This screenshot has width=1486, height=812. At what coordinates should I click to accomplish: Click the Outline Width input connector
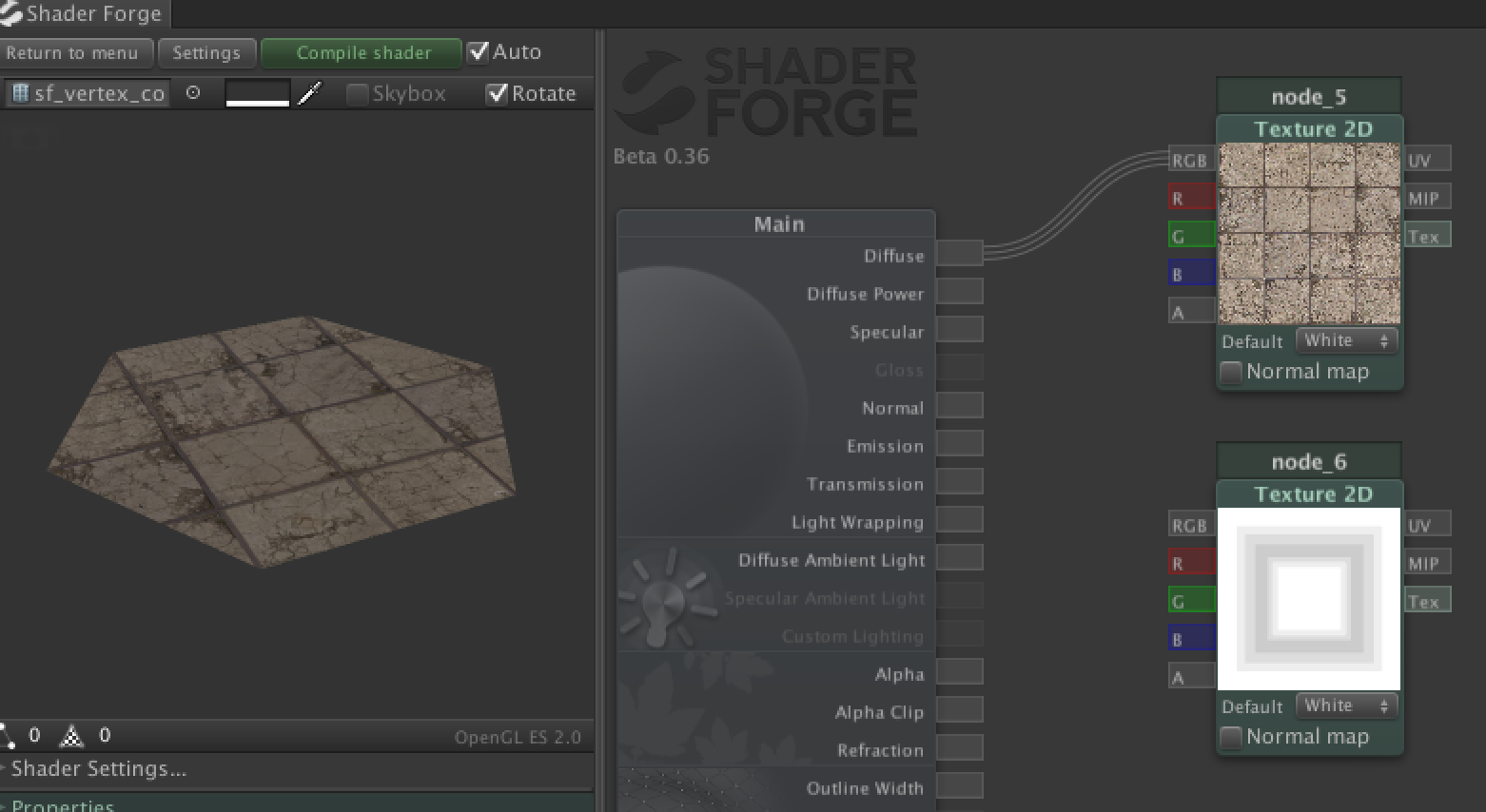point(960,785)
